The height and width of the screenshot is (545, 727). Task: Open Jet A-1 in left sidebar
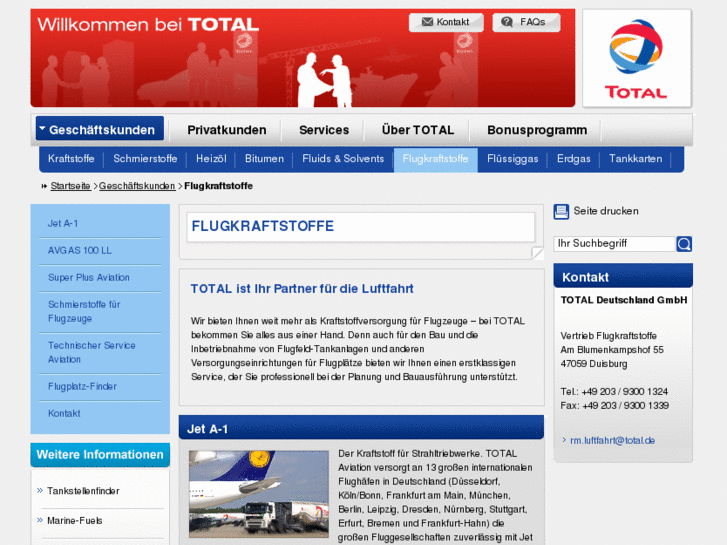point(63,224)
